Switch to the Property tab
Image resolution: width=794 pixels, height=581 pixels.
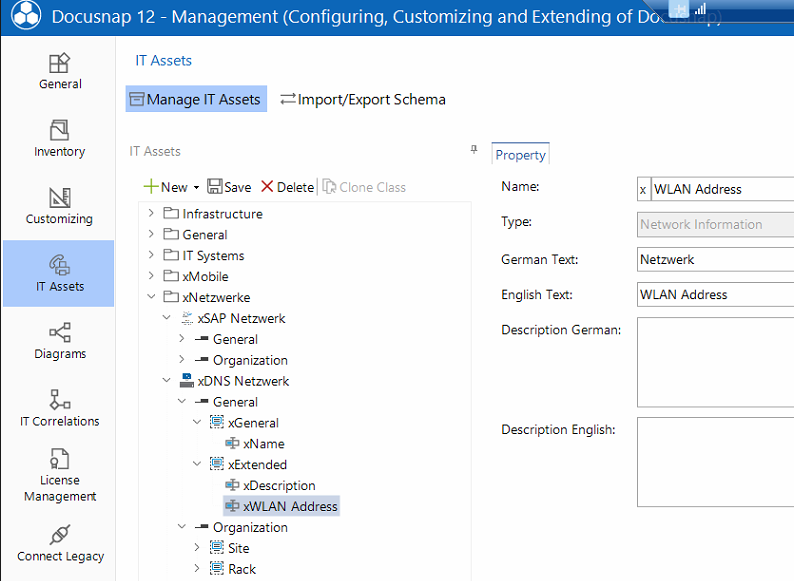tap(520, 155)
